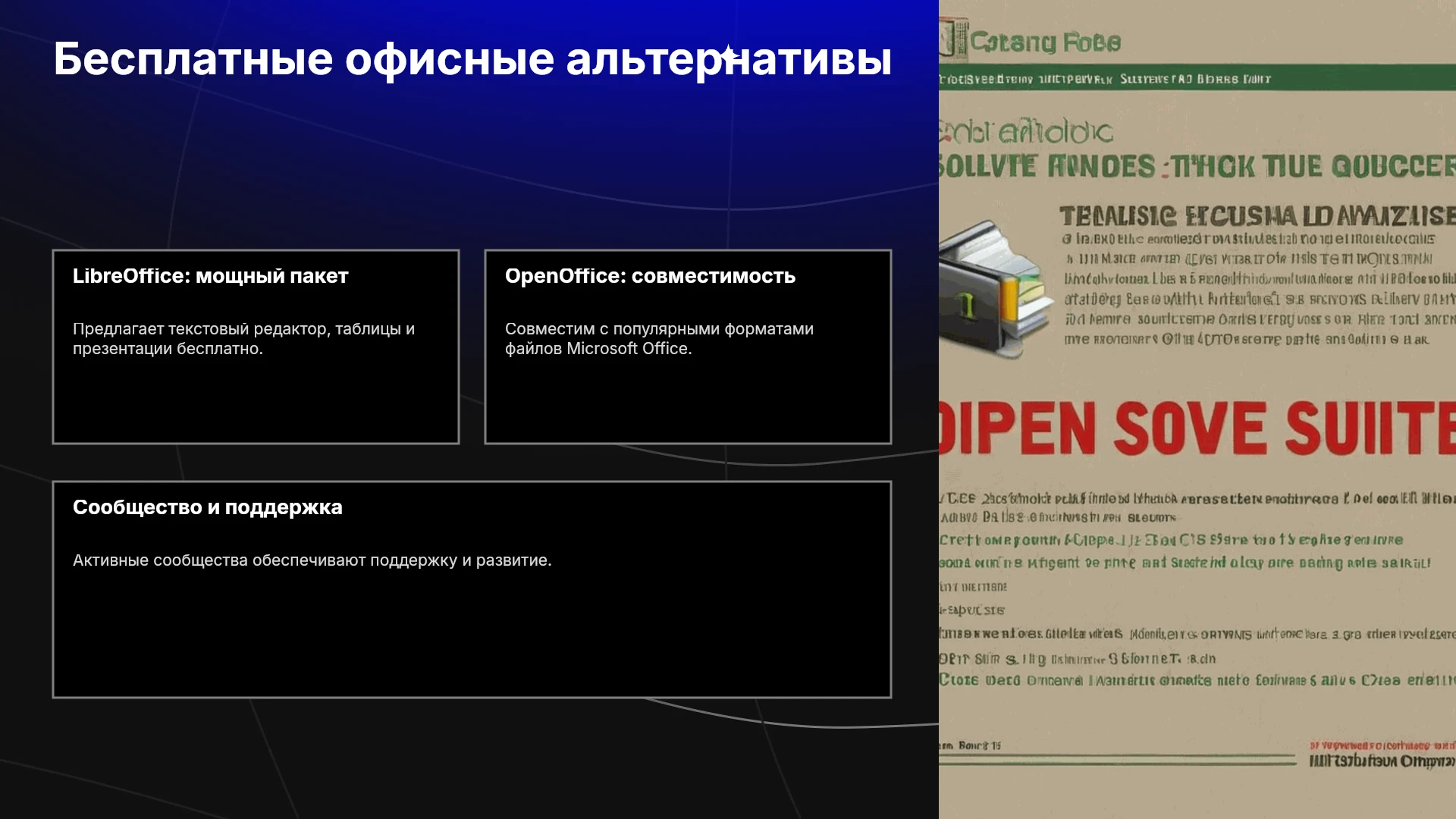1456x819 pixels.
Task: Click the green 'SOLLVTE RINDES' headline in image
Action: [x=1197, y=166]
